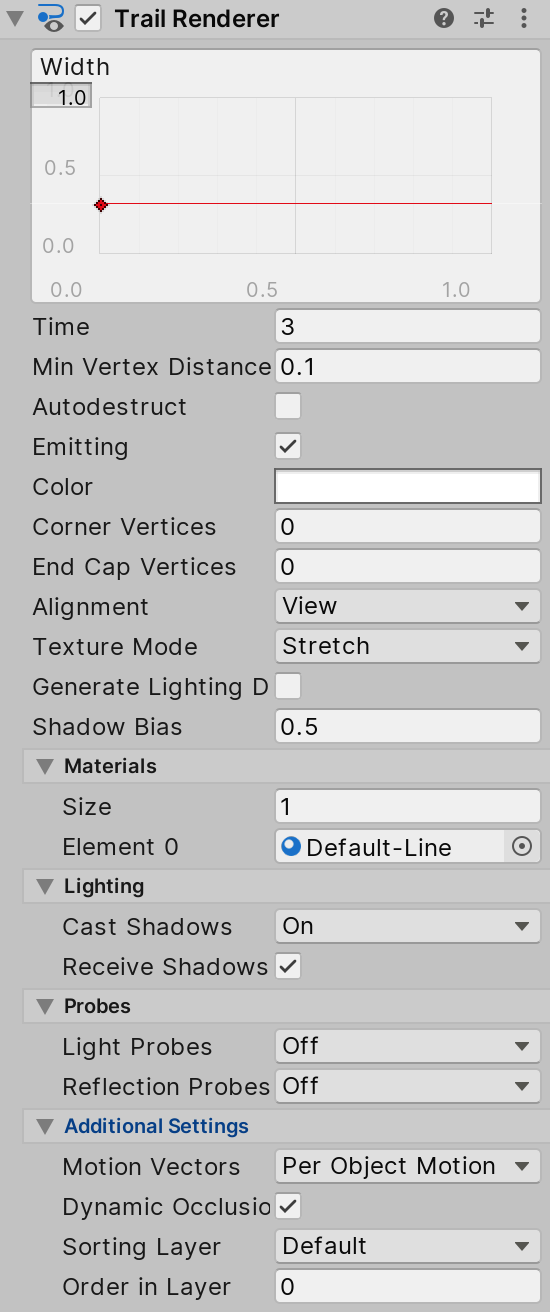The width and height of the screenshot is (550, 1312).
Task: Open the Trail Renderer help reference icon
Action: point(445,18)
